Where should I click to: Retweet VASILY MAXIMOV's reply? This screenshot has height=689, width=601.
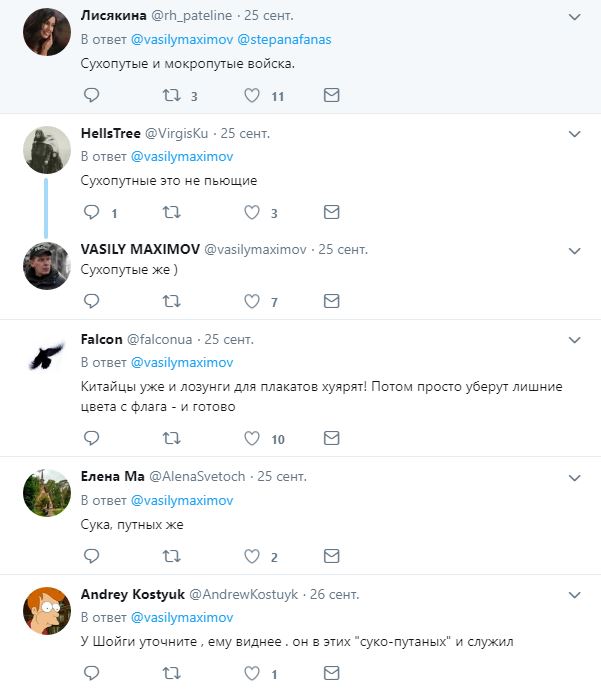(171, 301)
